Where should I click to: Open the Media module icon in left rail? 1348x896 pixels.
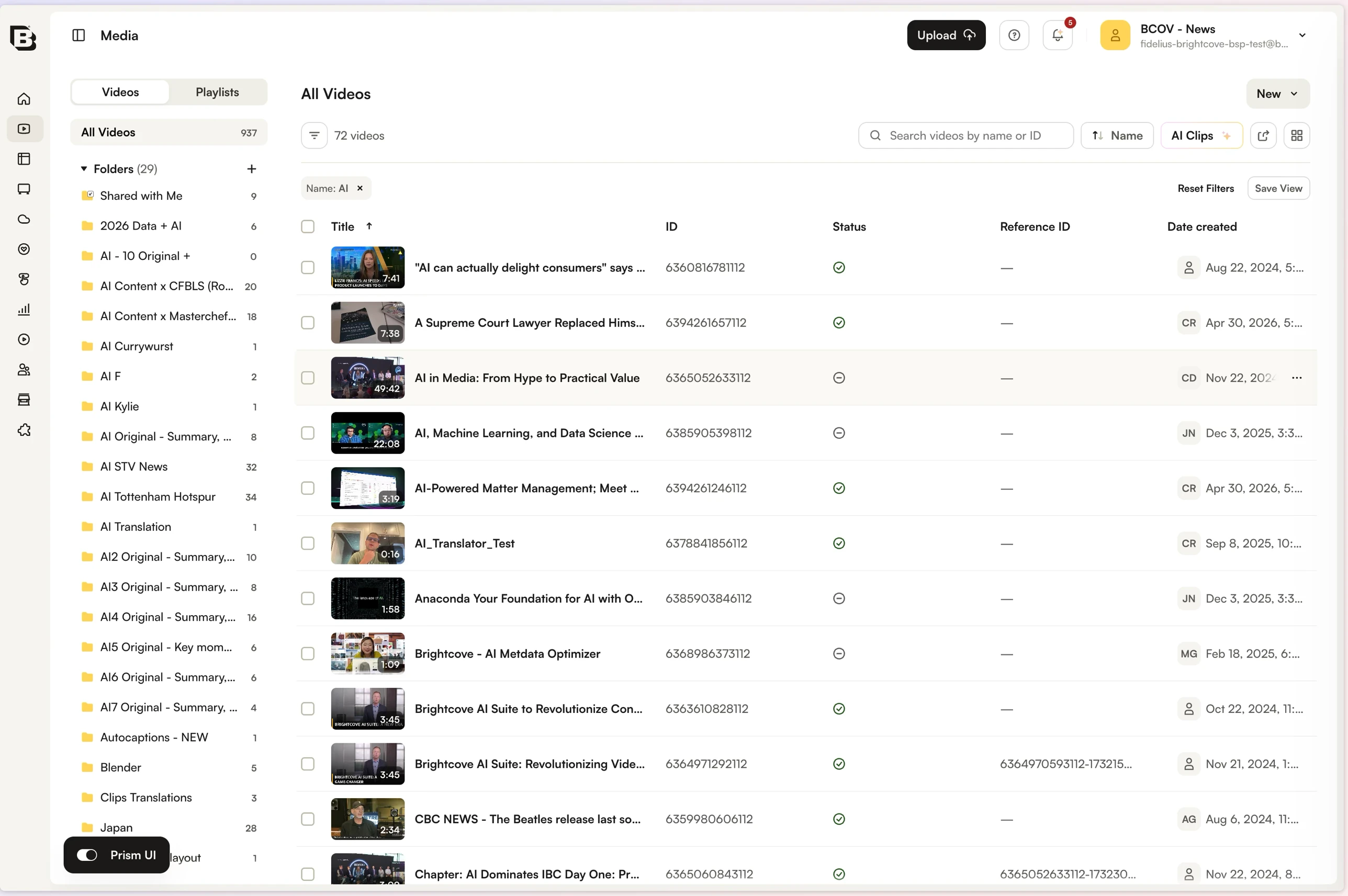(24, 129)
